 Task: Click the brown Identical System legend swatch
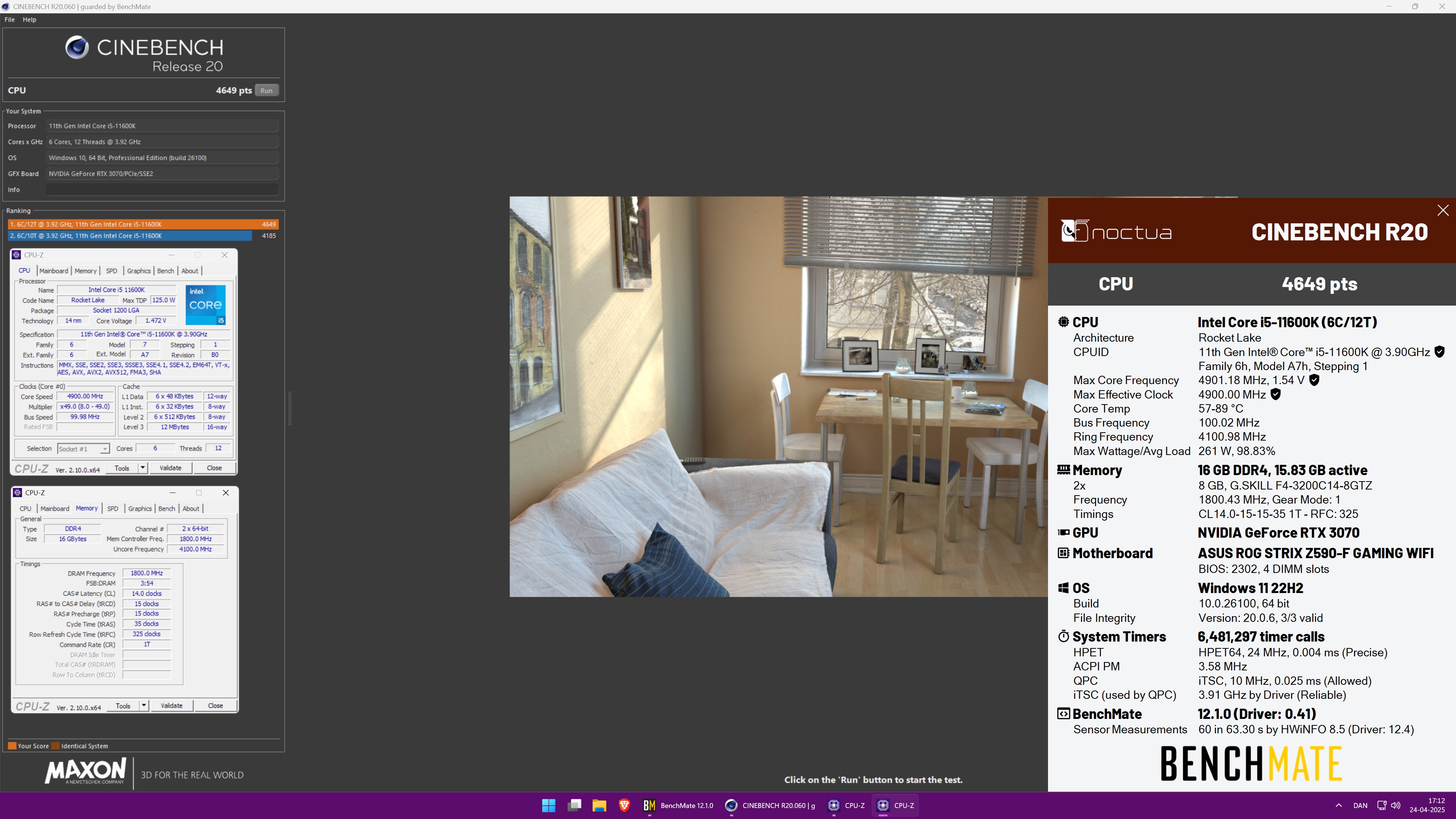55,745
